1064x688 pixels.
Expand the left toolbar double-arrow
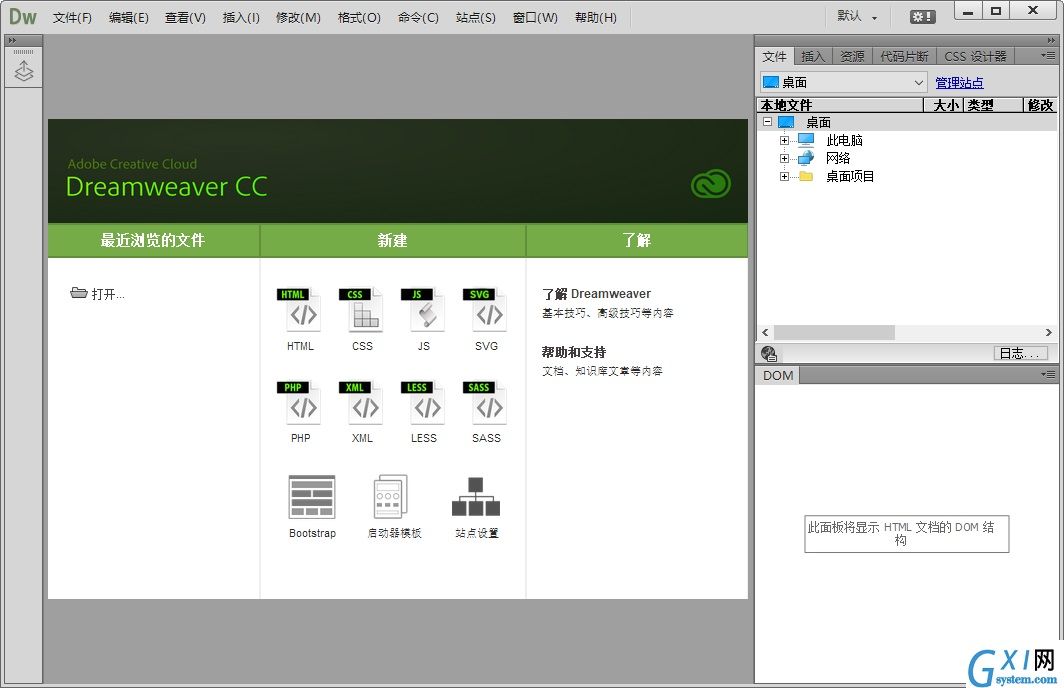tap(12, 41)
